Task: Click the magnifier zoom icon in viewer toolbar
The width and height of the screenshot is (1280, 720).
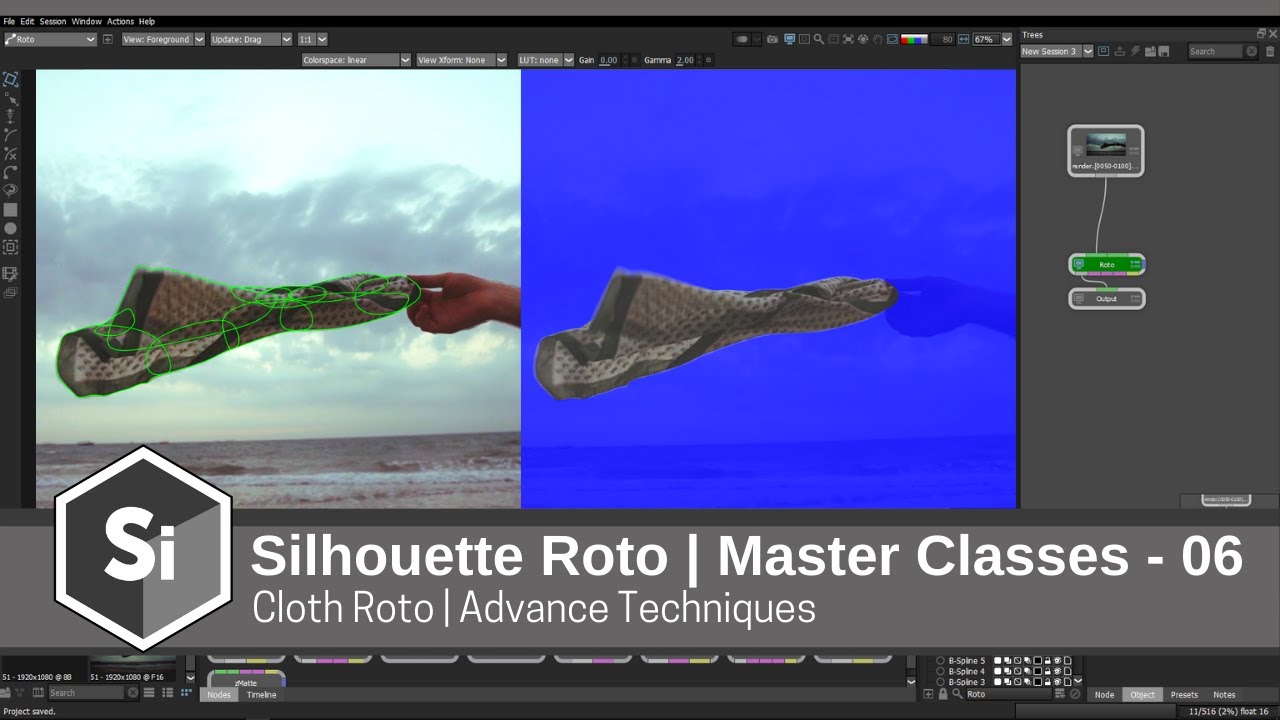Action: pos(819,39)
